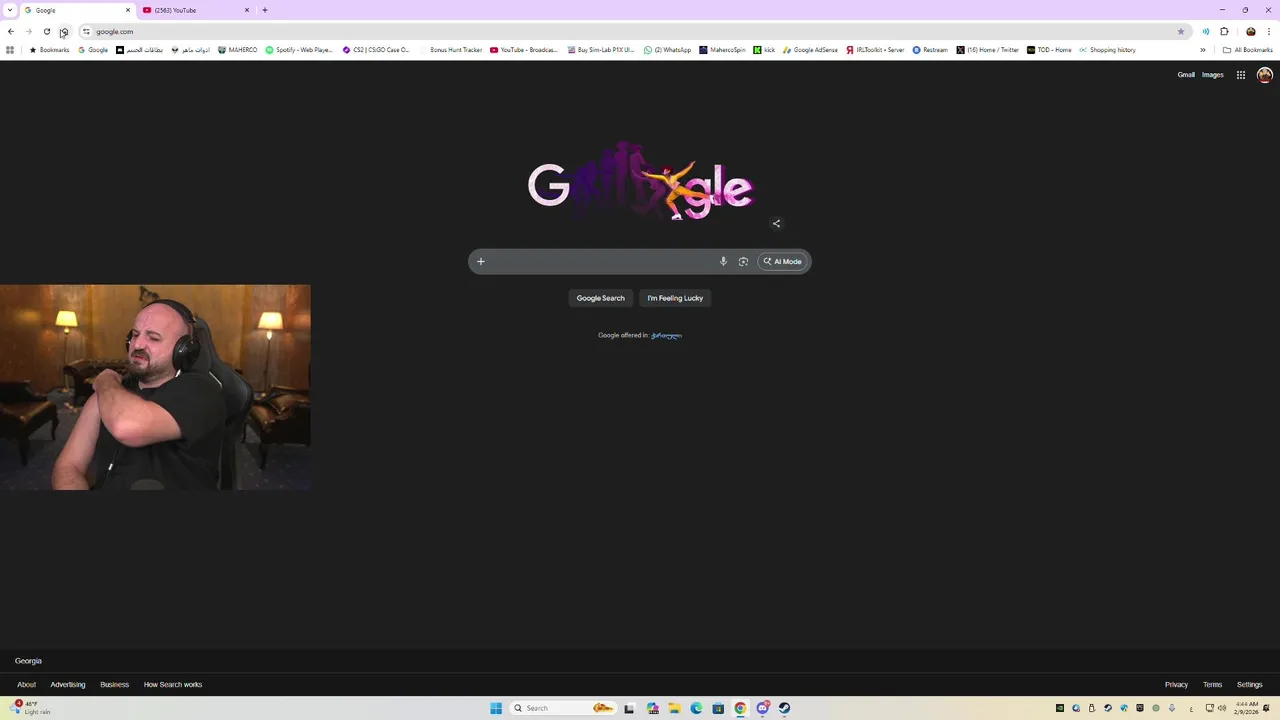Go back with the browser back arrow
The image size is (1280, 720).
11,31
